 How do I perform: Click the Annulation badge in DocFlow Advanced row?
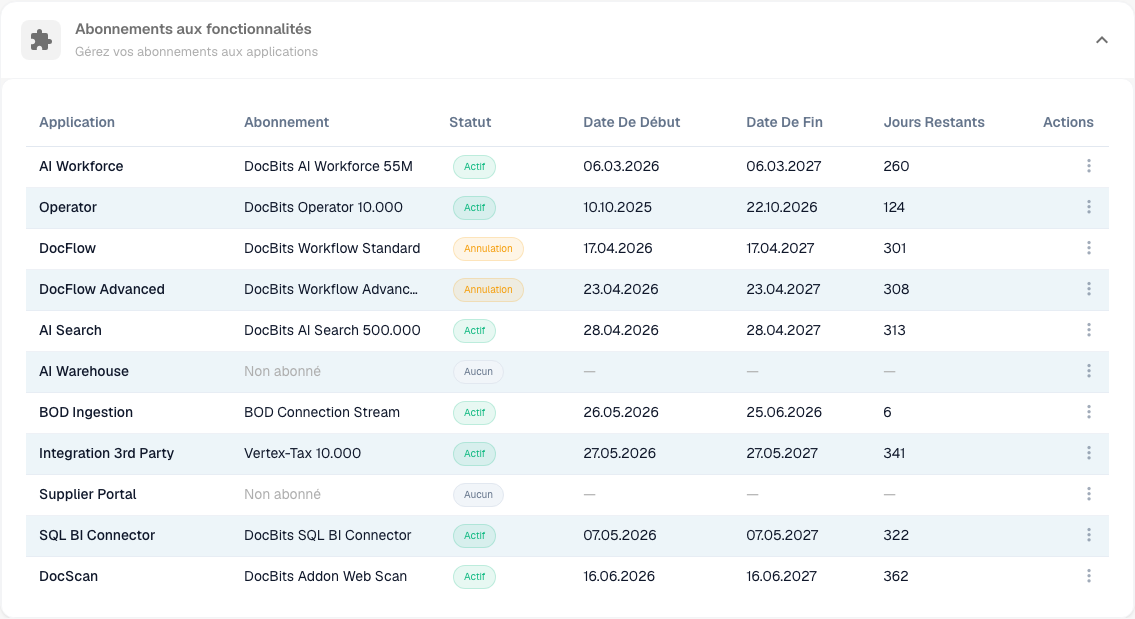(489, 290)
